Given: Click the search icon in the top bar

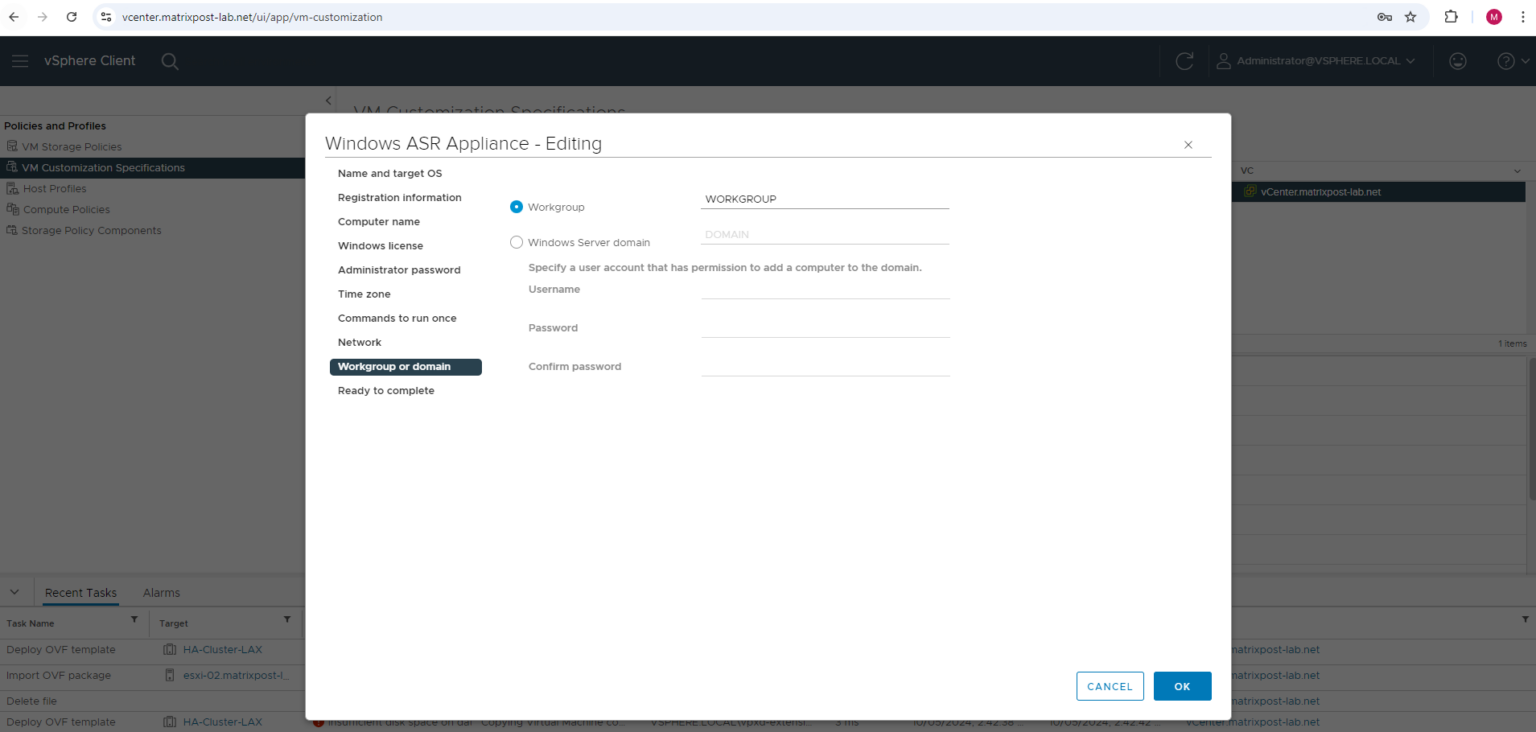Looking at the screenshot, I should [x=170, y=61].
